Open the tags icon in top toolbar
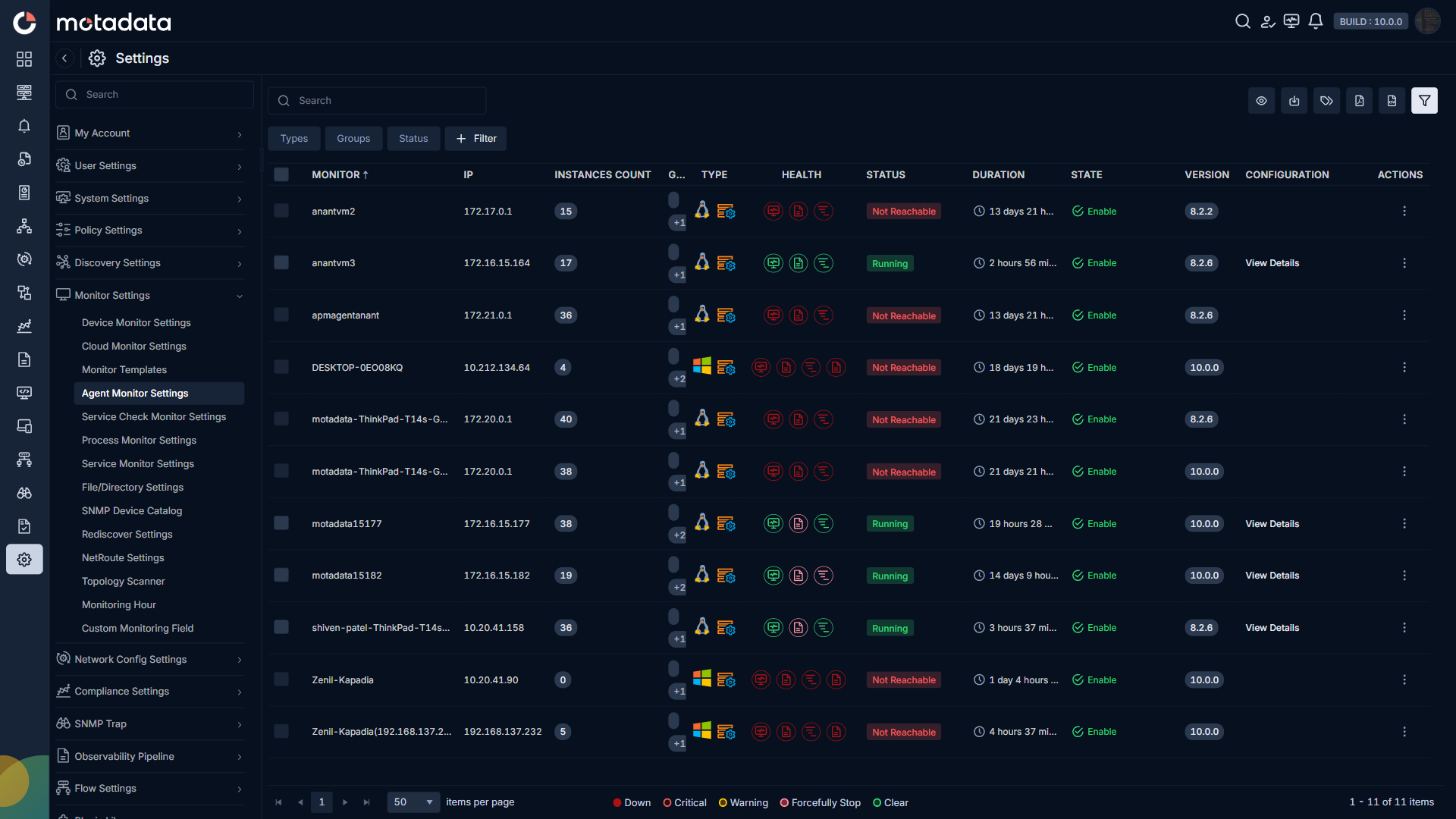Screen dimensions: 1456x819 1326,101
